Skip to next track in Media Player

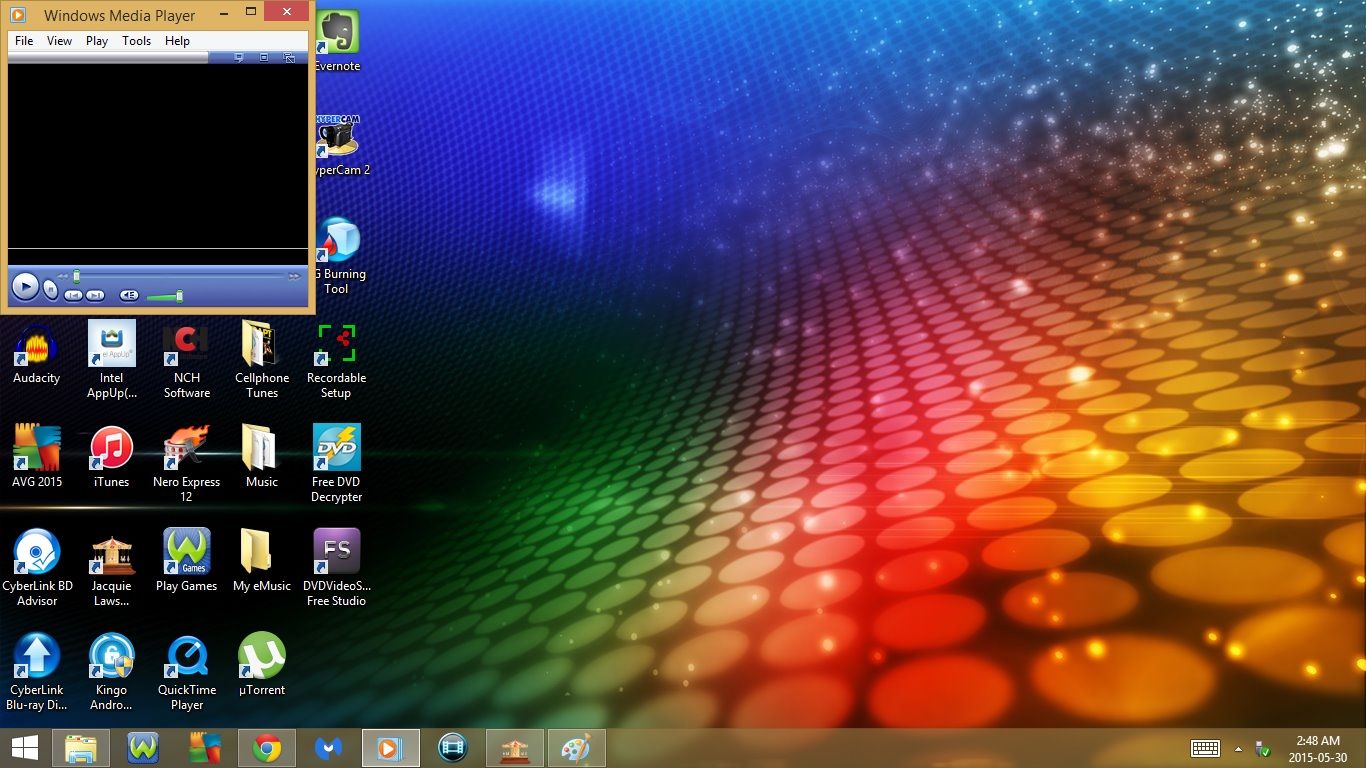point(95,295)
